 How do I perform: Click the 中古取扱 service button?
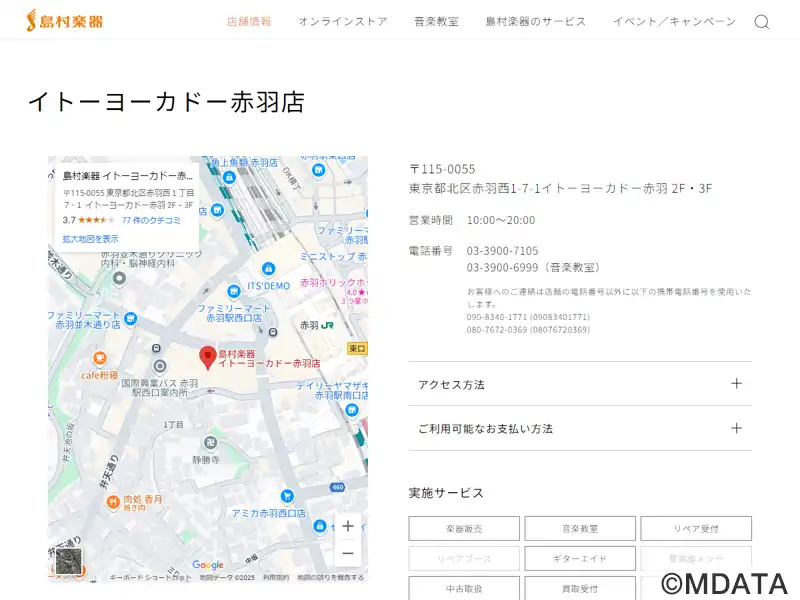pos(464,588)
